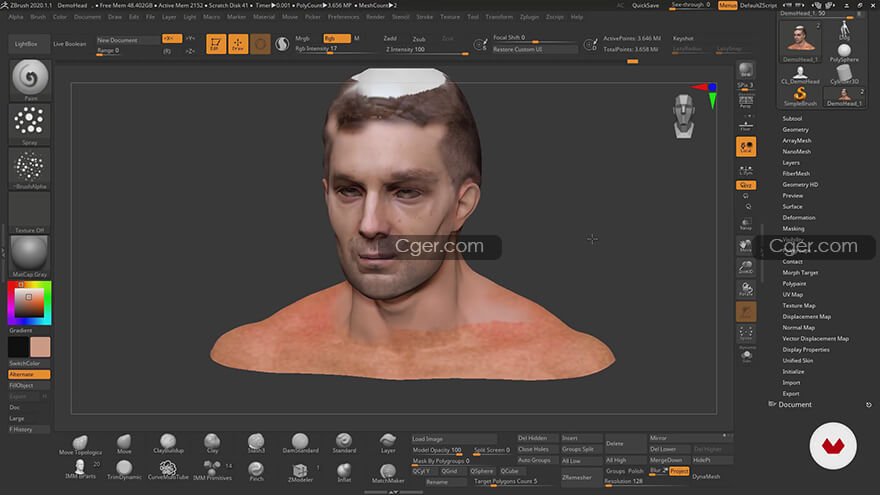Click the QuickSave button
880x495 pixels.
(x=645, y=6)
